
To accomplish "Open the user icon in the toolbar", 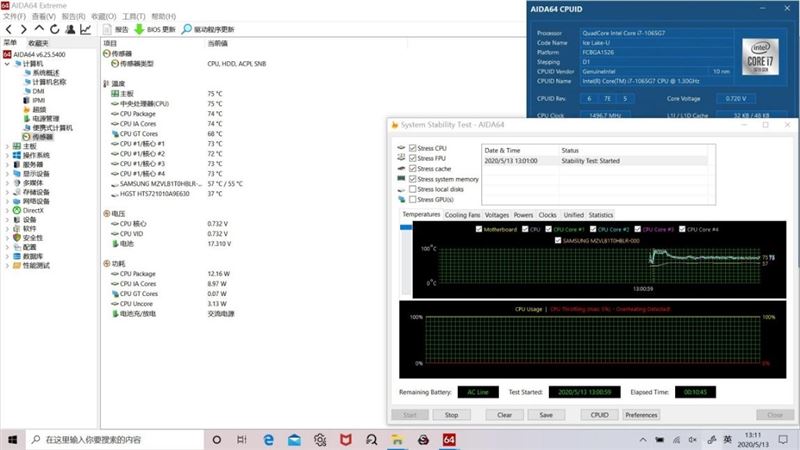I will [x=70, y=30].
